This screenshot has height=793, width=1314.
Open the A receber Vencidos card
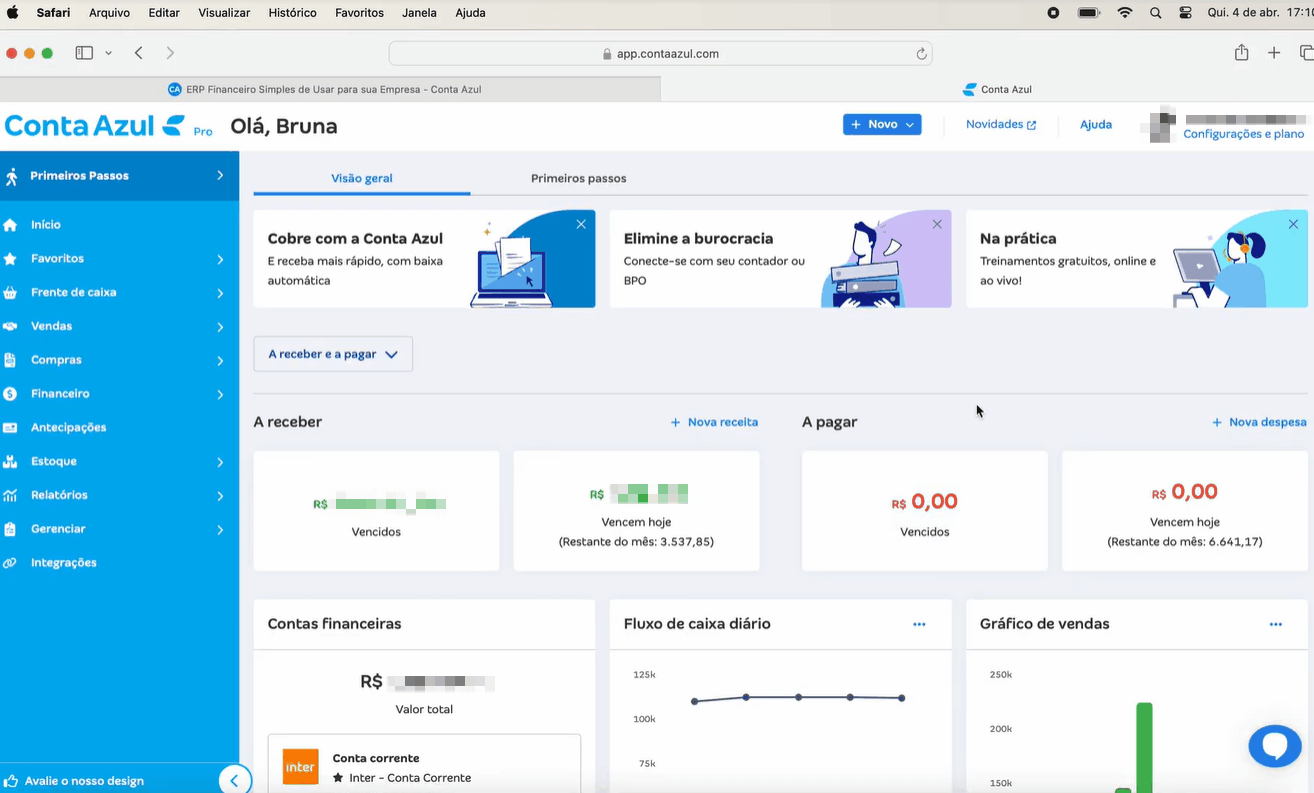[x=376, y=511]
